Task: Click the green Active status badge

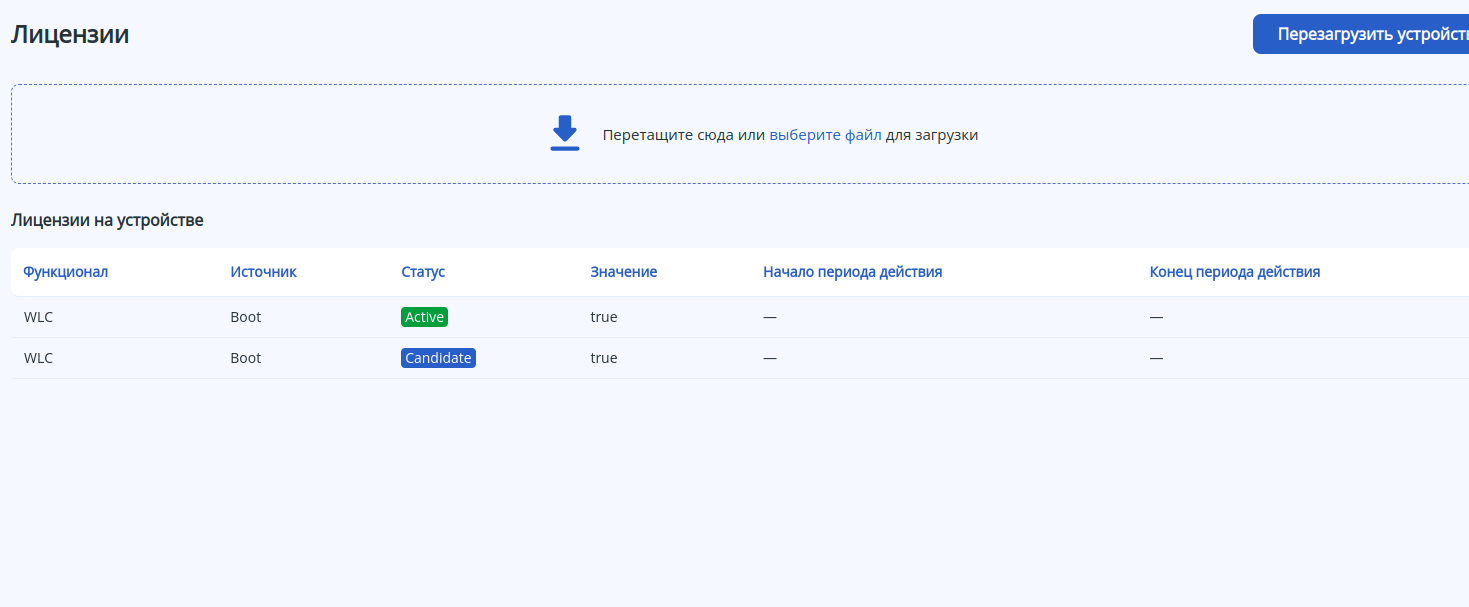Action: pyautogui.click(x=424, y=317)
